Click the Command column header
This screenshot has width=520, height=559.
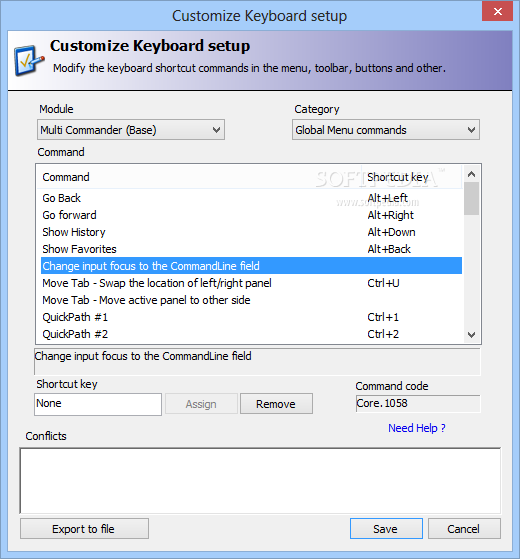pos(200,177)
